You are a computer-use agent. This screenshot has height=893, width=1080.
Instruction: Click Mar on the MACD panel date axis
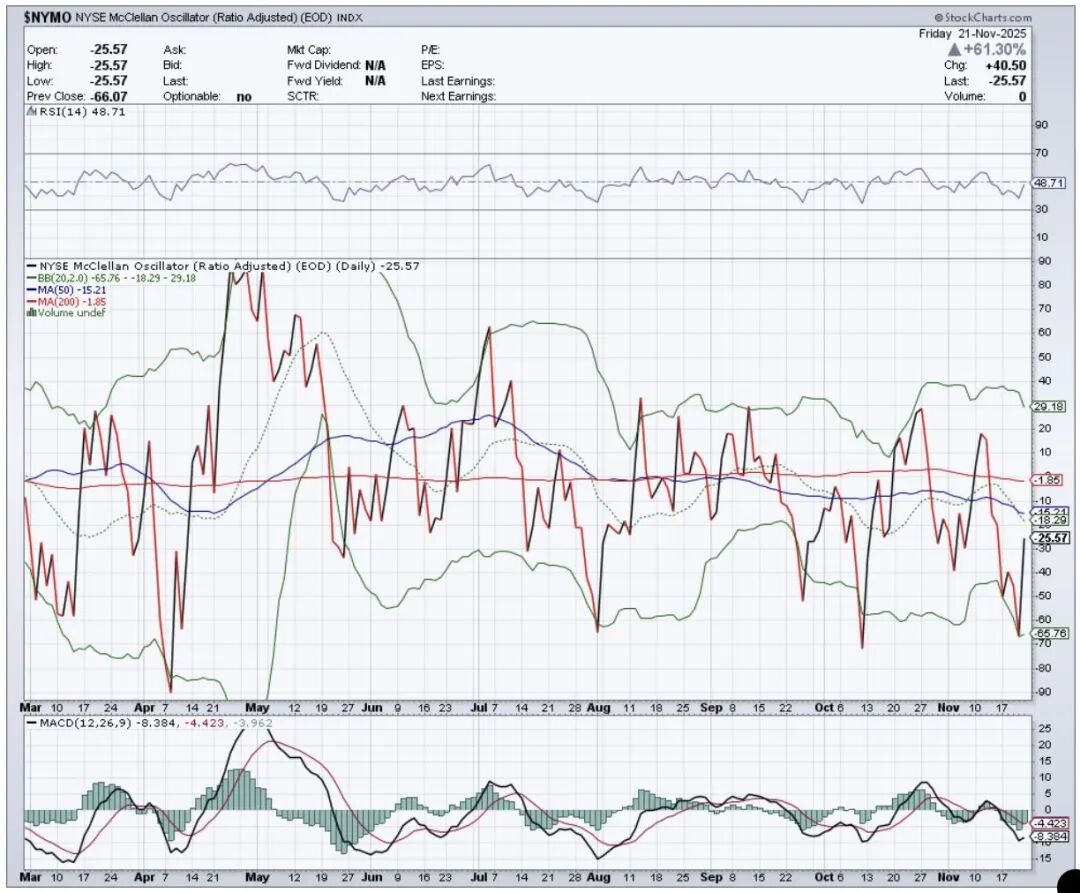click(31, 877)
